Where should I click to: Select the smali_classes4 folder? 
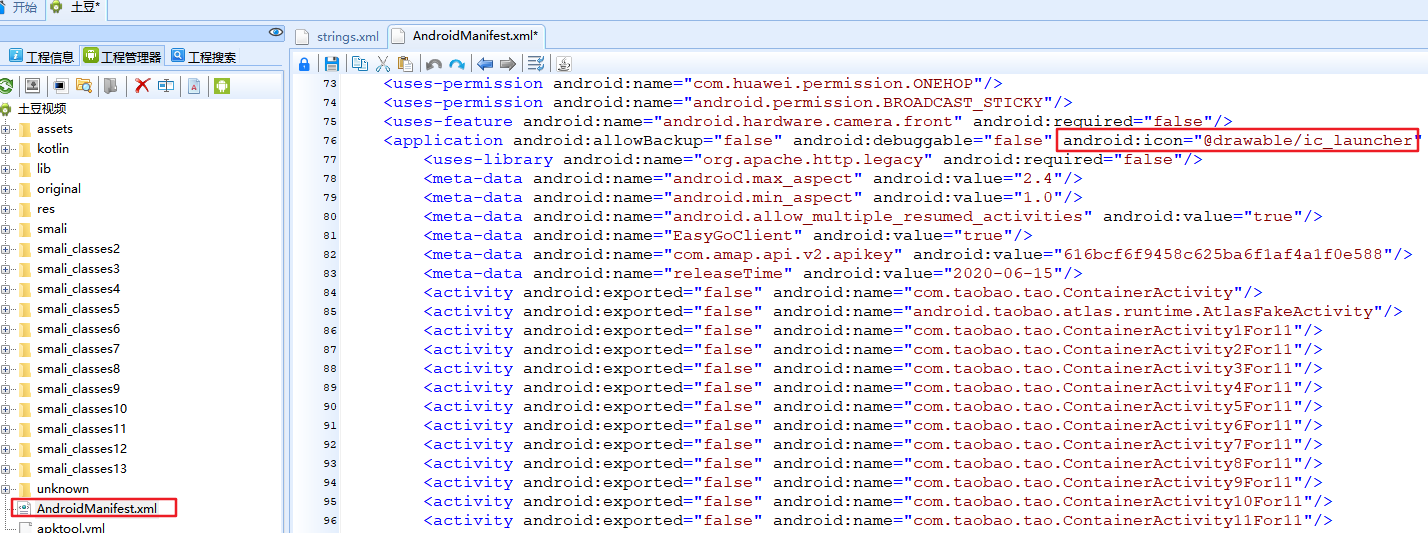[78, 289]
